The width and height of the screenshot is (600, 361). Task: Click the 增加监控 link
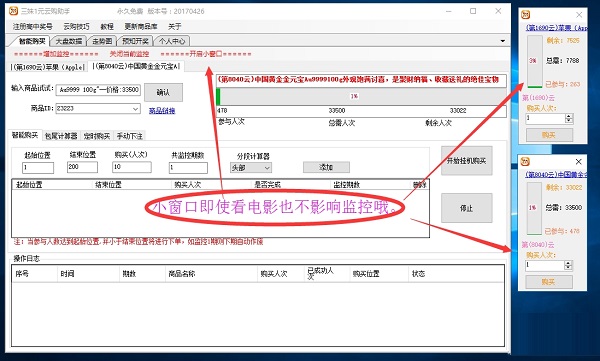point(56,54)
